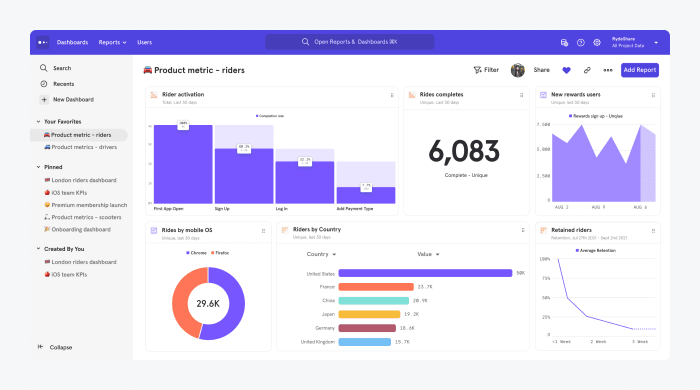The image size is (700, 390).
Task: Toggle the Chrome legend entry
Action: [196, 253]
